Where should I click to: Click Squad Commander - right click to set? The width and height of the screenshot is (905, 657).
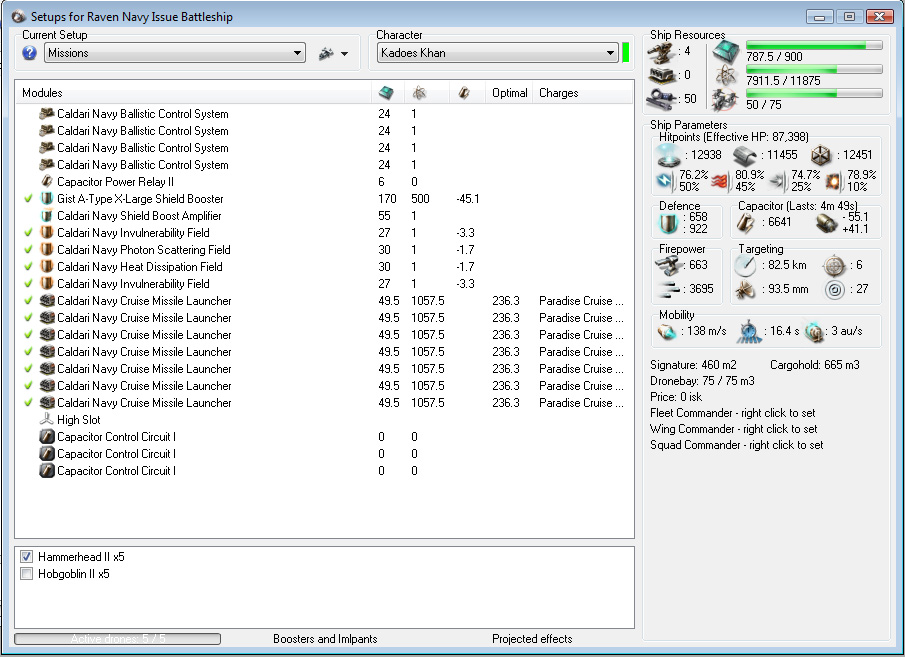coord(736,445)
